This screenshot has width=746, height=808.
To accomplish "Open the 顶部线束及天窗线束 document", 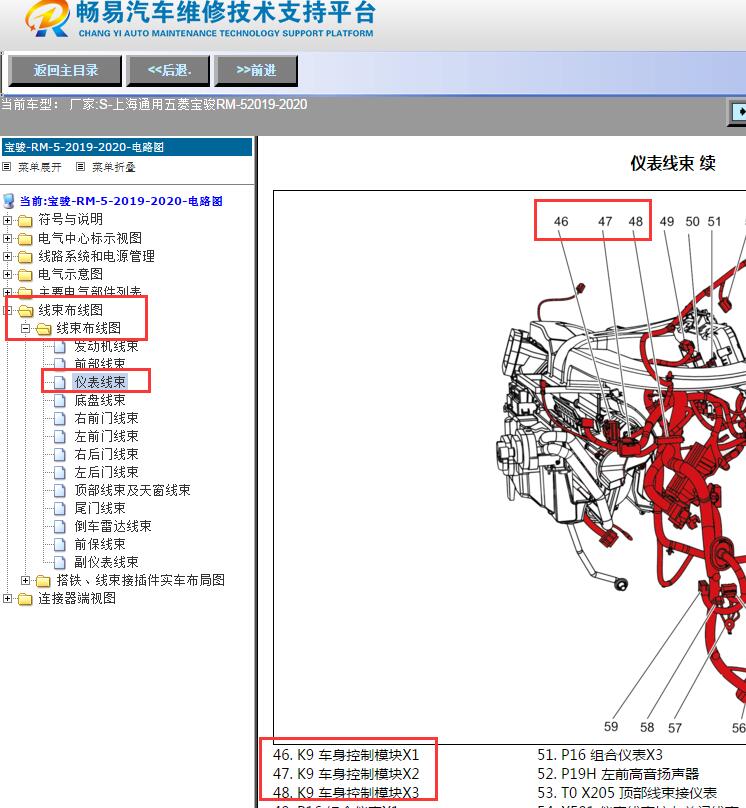I will (x=132, y=490).
